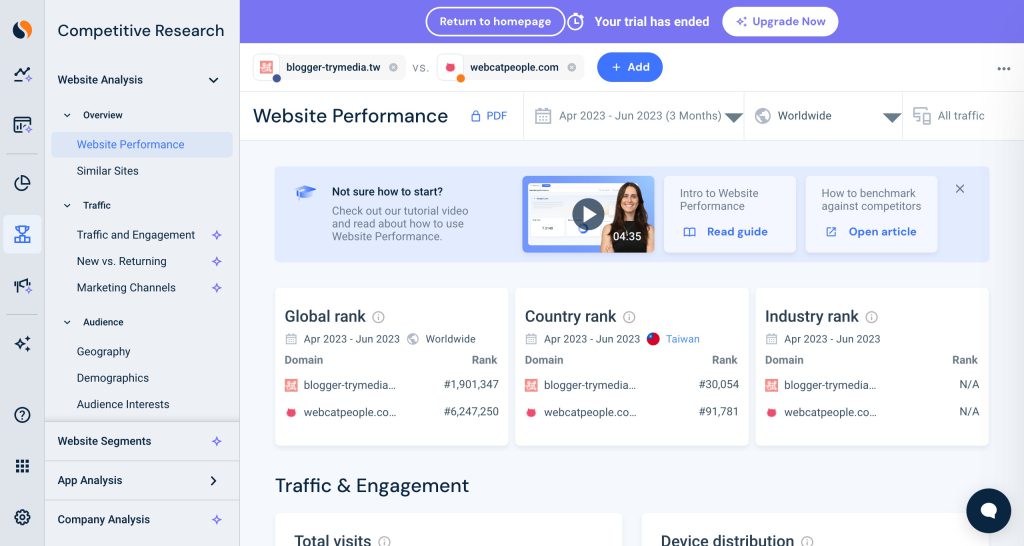Image resolution: width=1024 pixels, height=546 pixels.
Task: Open the three-dot more options menu
Action: 1004,69
